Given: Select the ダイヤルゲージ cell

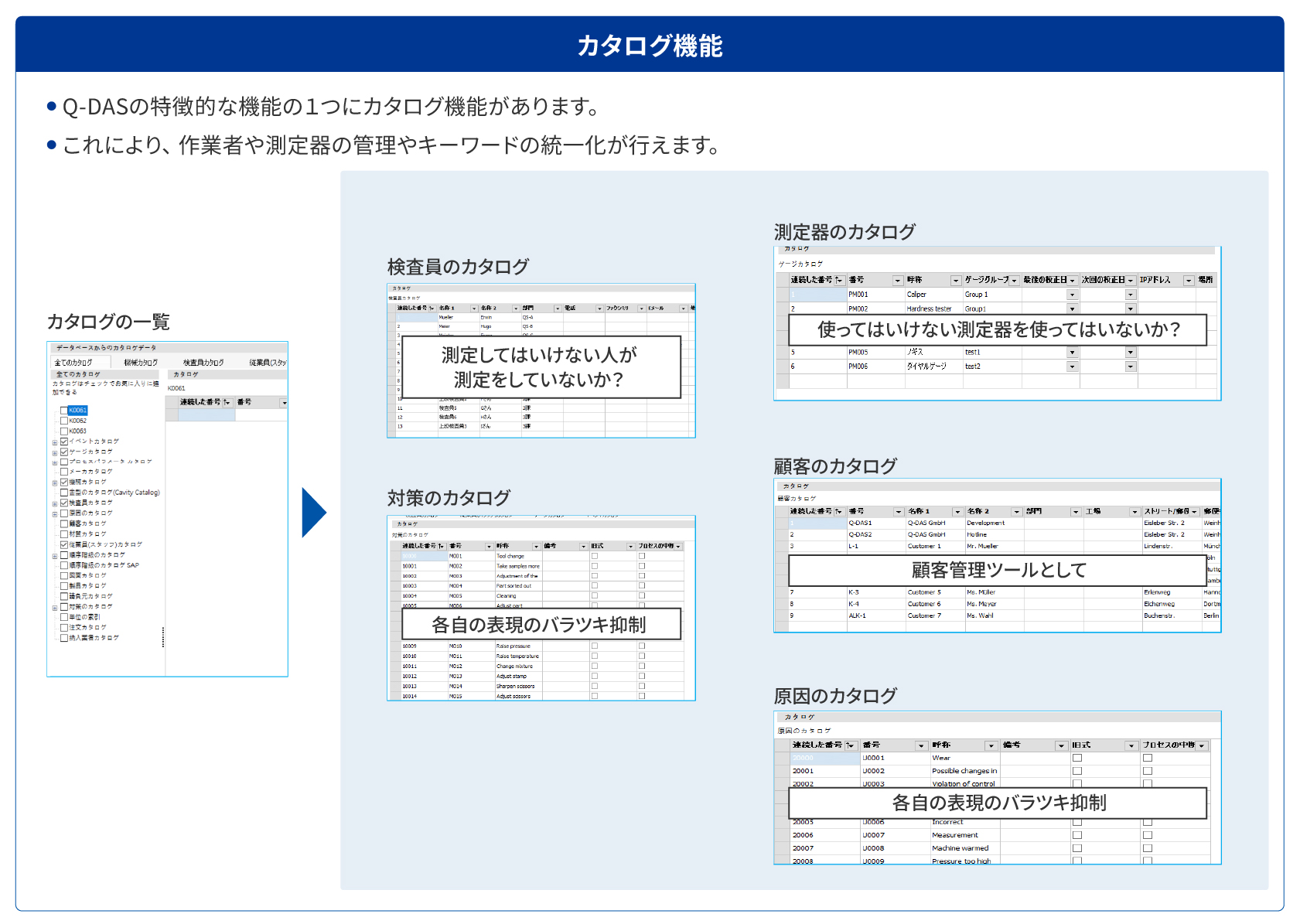Looking at the screenshot, I should tap(933, 367).
